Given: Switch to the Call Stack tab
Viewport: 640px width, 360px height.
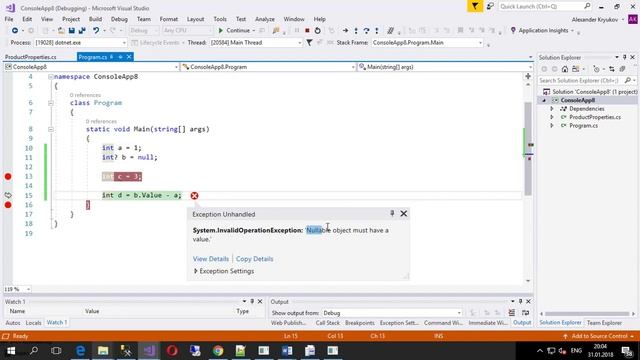Looking at the screenshot, I should [x=327, y=323].
